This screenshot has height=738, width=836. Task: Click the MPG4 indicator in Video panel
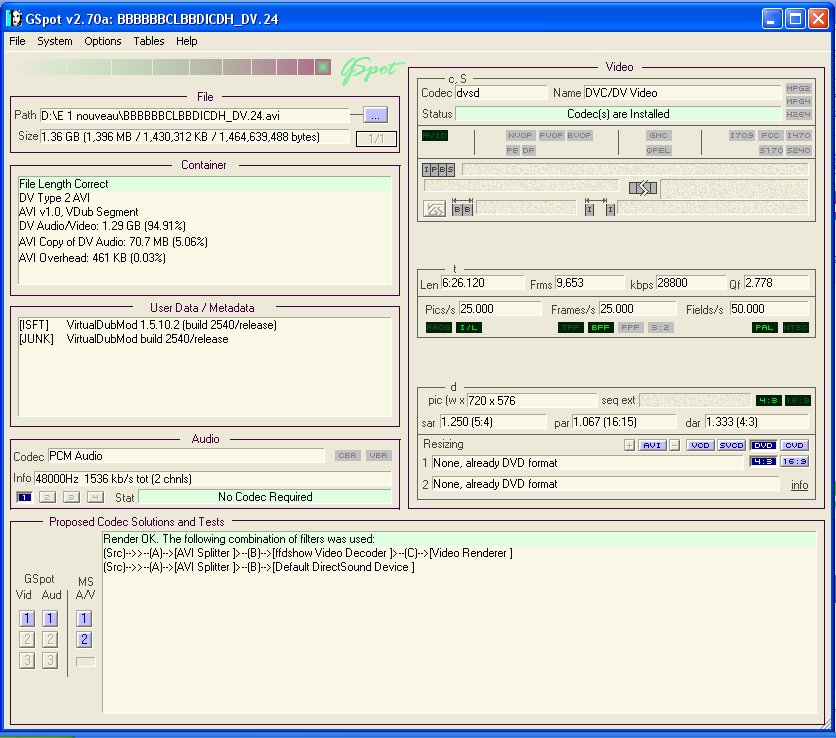(798, 101)
